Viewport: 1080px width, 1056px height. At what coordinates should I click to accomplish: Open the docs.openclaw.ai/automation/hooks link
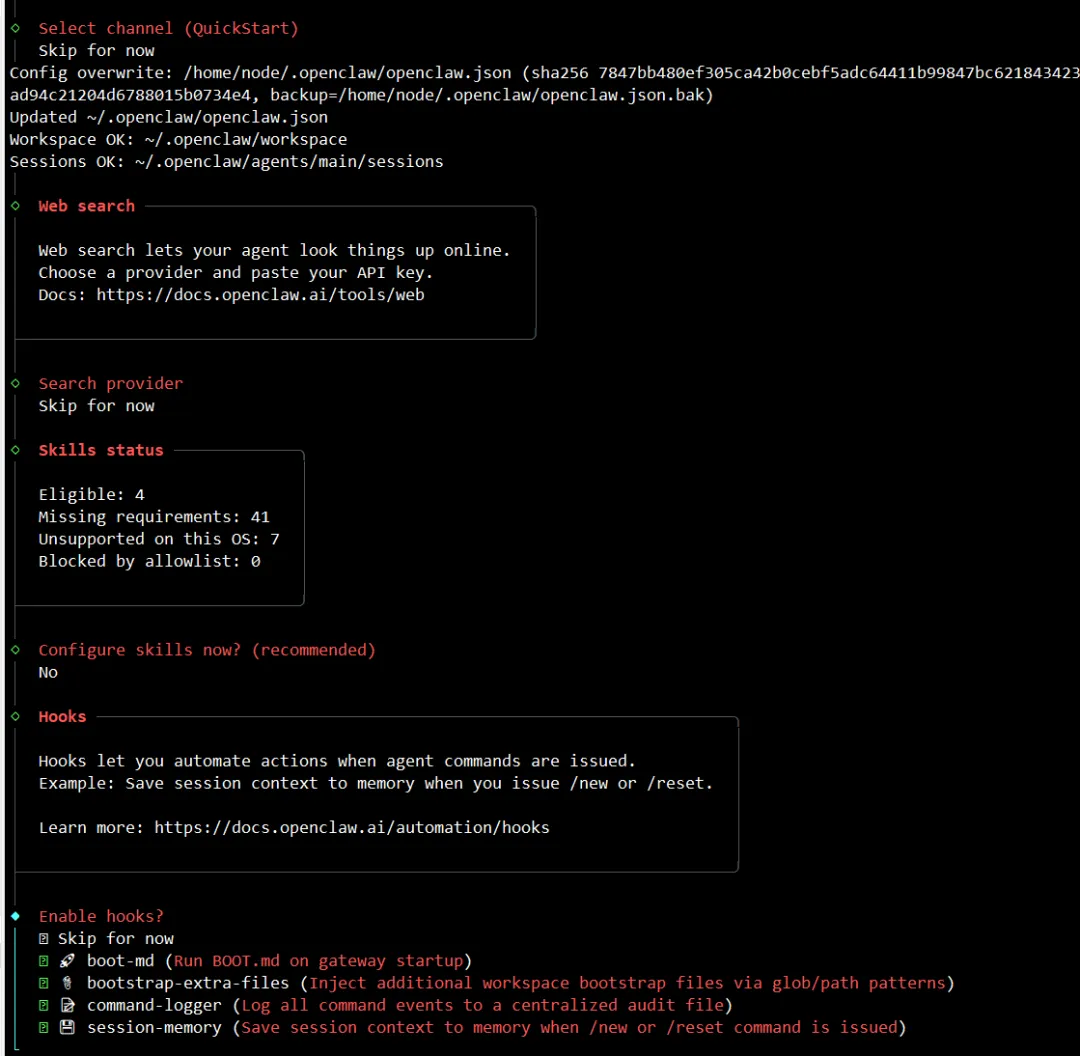(x=352, y=827)
